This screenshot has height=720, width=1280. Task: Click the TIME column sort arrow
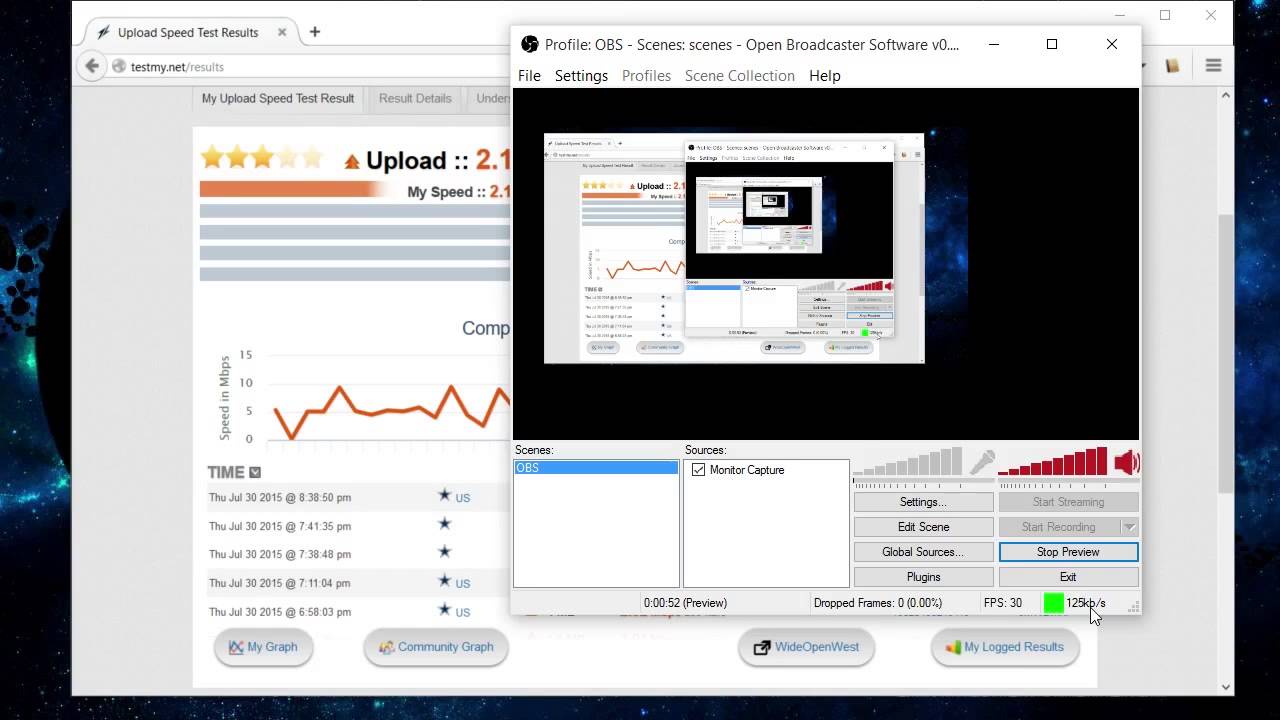tap(255, 472)
